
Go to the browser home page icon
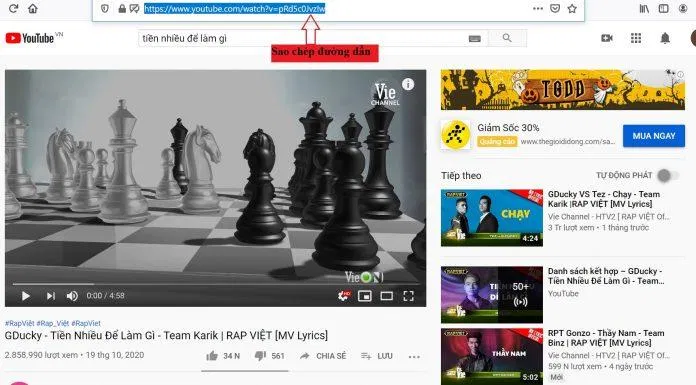point(33,8)
